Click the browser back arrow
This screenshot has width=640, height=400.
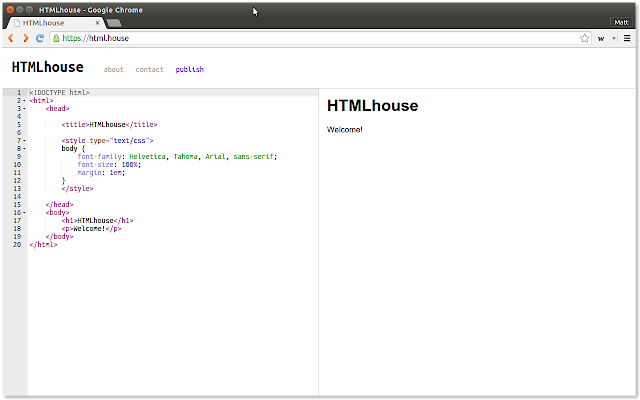11,38
